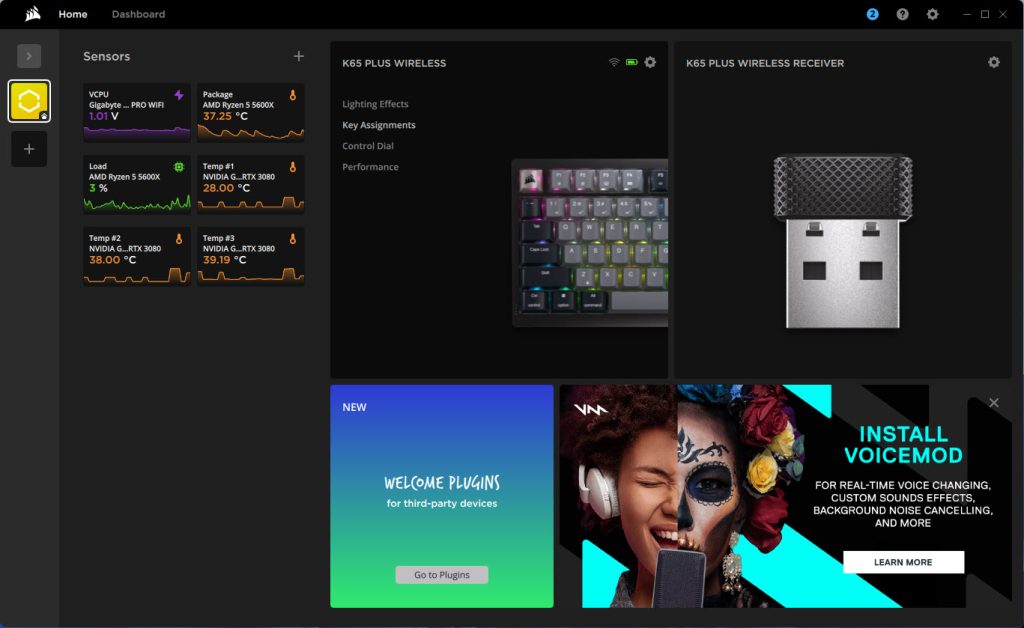Click the Go to Plugins button

441,574
